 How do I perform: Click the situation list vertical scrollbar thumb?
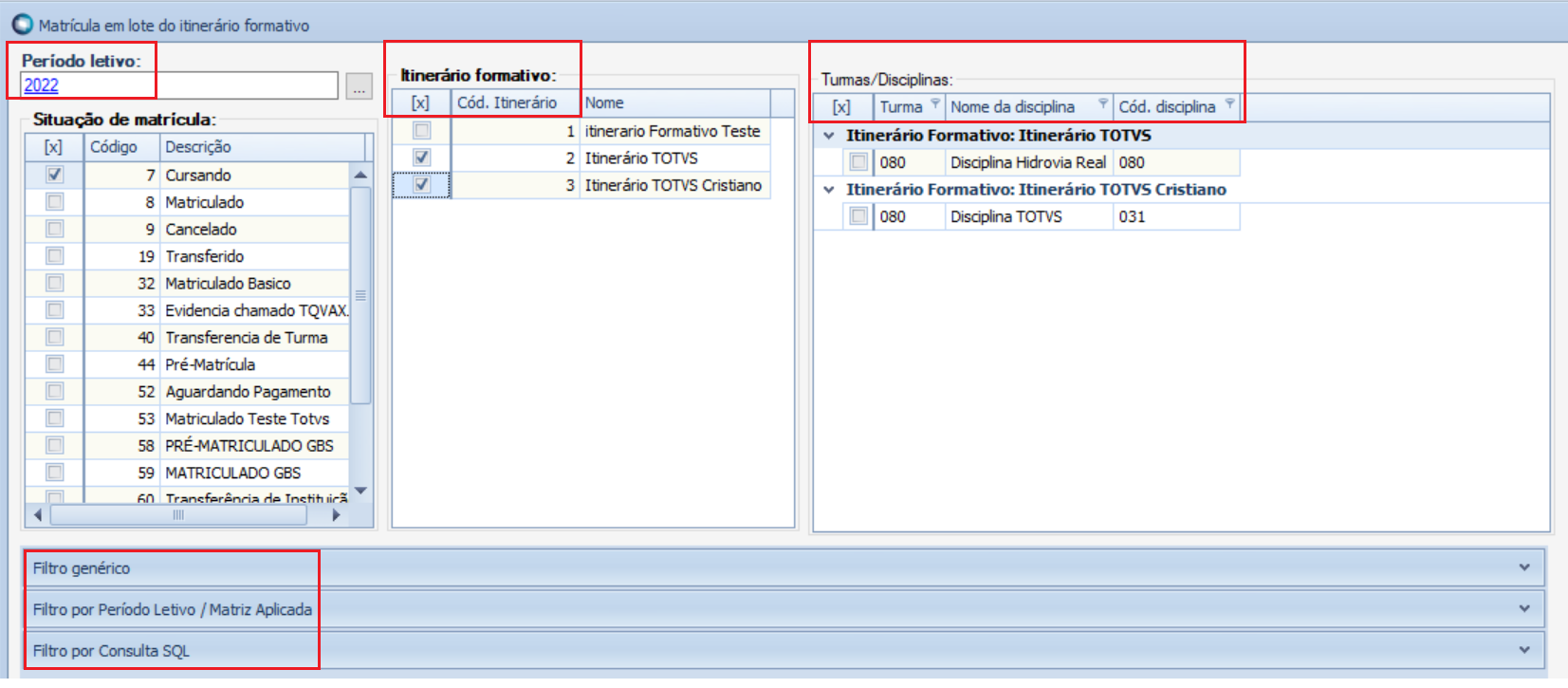[x=360, y=295]
